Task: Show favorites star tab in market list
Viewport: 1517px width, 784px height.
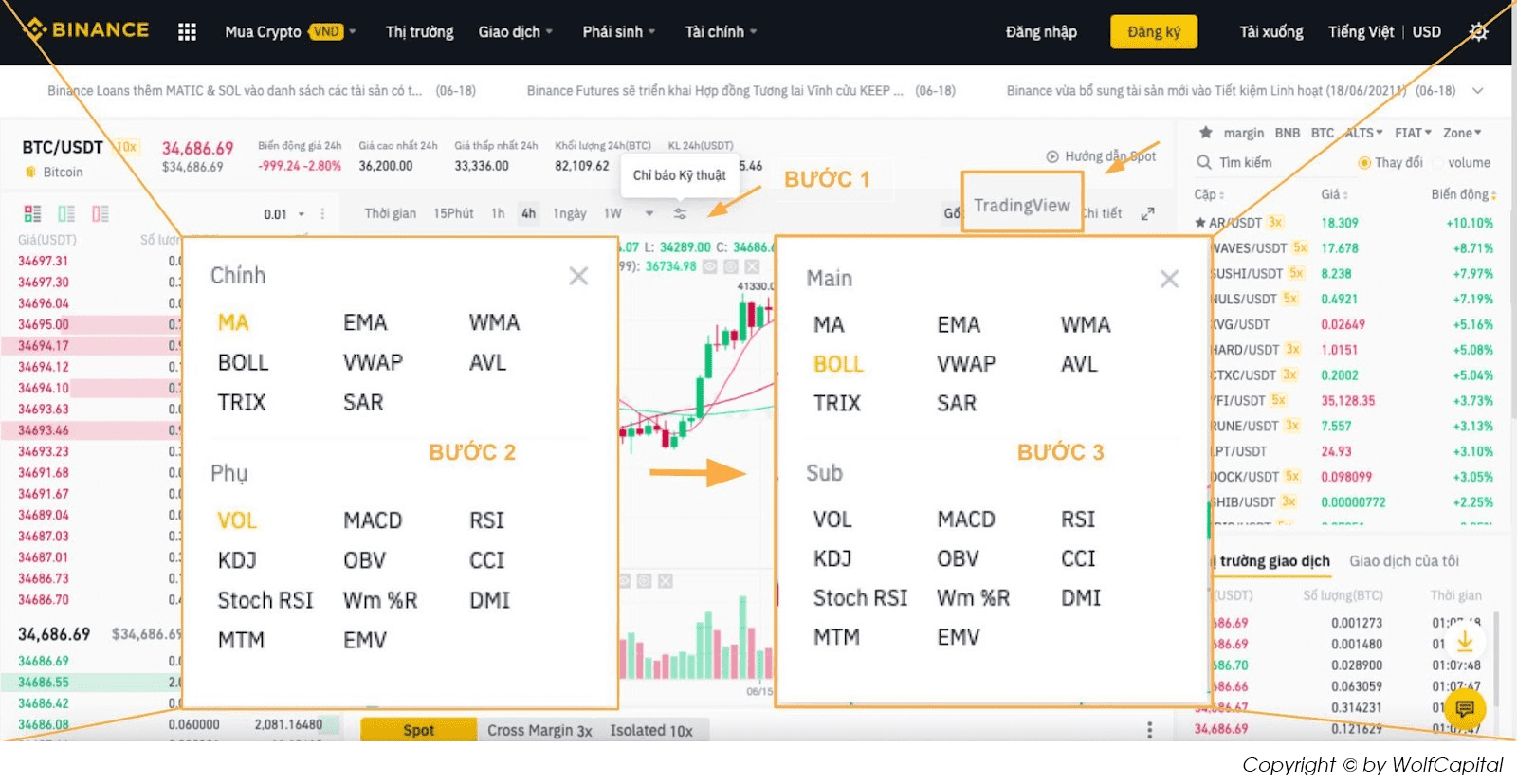Action: (1205, 133)
